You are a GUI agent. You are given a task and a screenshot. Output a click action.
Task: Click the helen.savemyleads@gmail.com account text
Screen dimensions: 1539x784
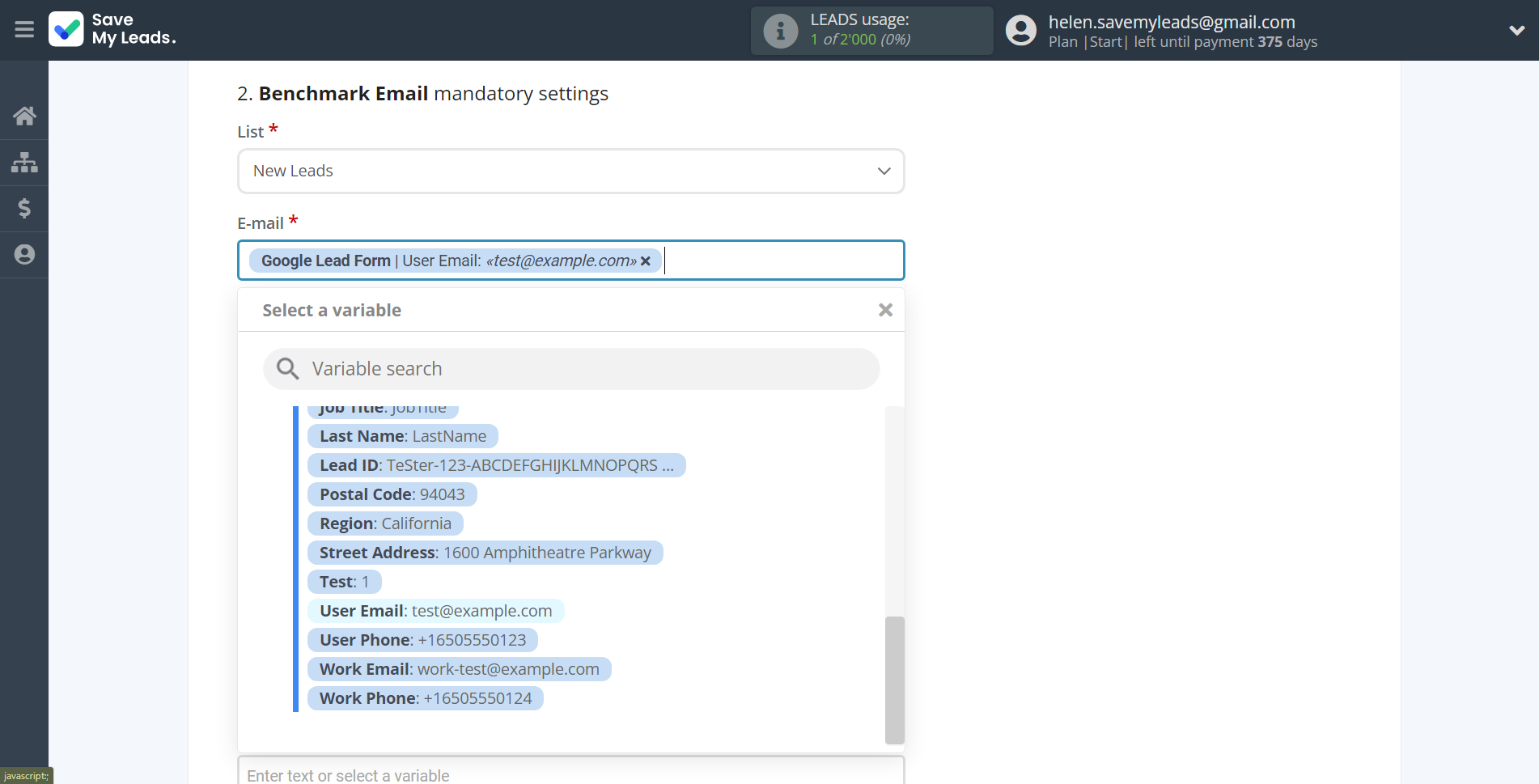point(1172,22)
